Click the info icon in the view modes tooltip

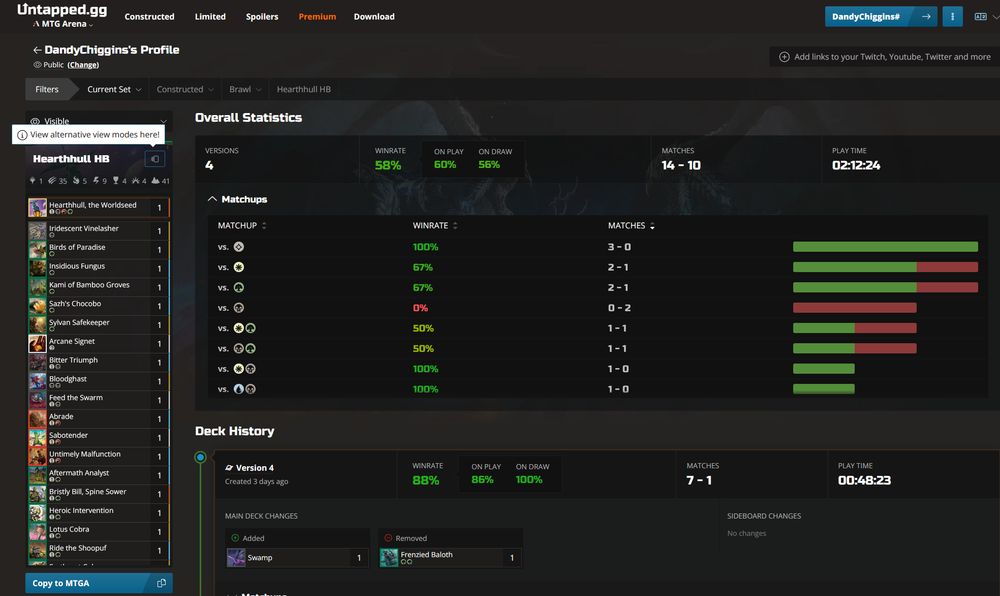coord(22,135)
